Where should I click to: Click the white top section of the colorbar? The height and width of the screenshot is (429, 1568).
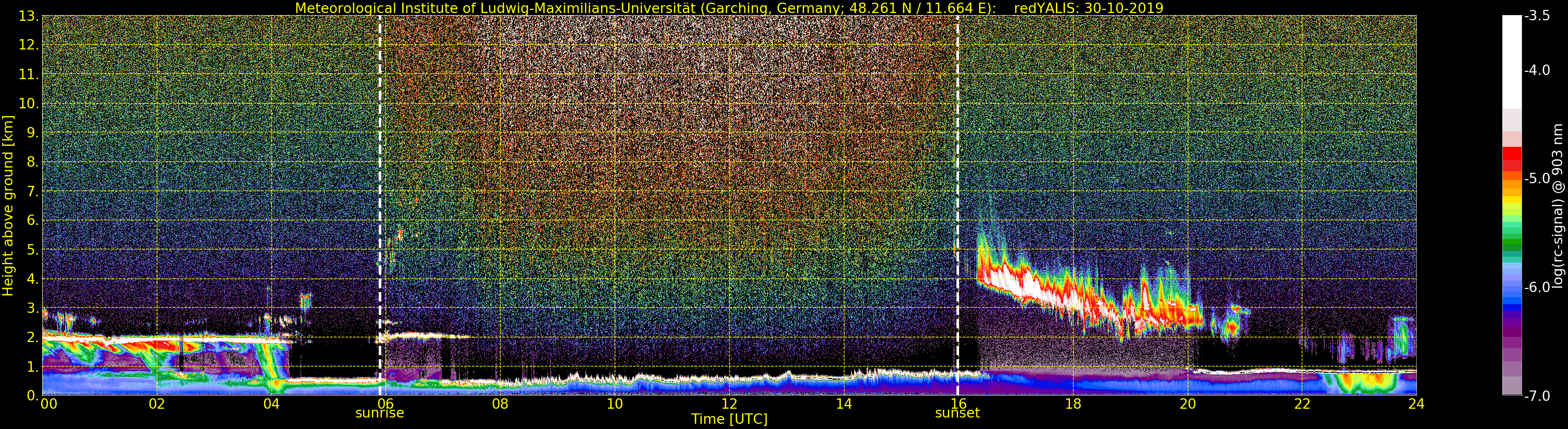(1511, 62)
